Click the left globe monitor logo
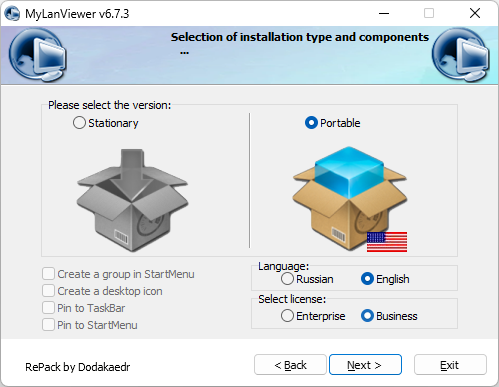This screenshot has width=499, height=387. [x=38, y=55]
